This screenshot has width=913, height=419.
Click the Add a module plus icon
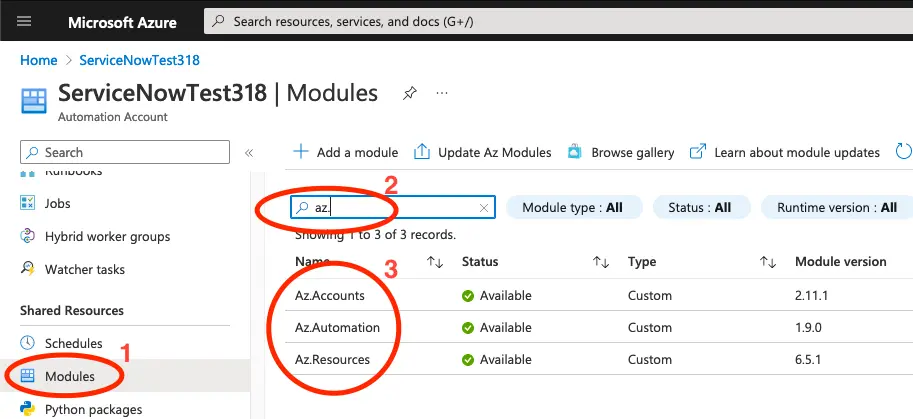coord(300,152)
